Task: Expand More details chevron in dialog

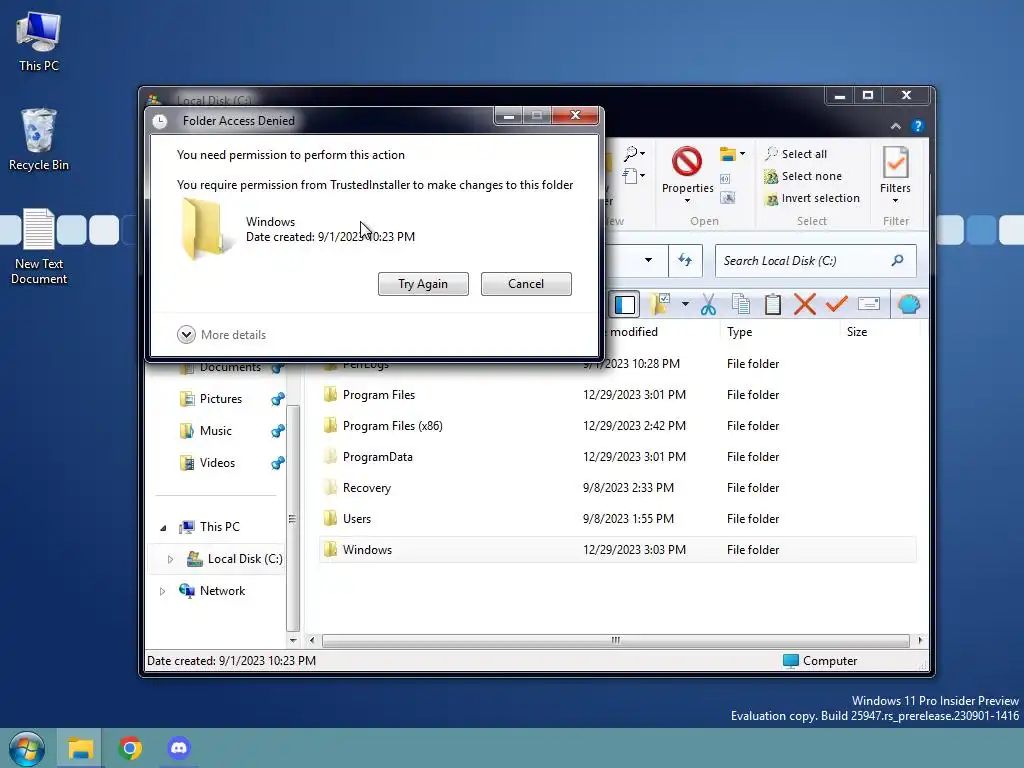Action: [x=186, y=334]
